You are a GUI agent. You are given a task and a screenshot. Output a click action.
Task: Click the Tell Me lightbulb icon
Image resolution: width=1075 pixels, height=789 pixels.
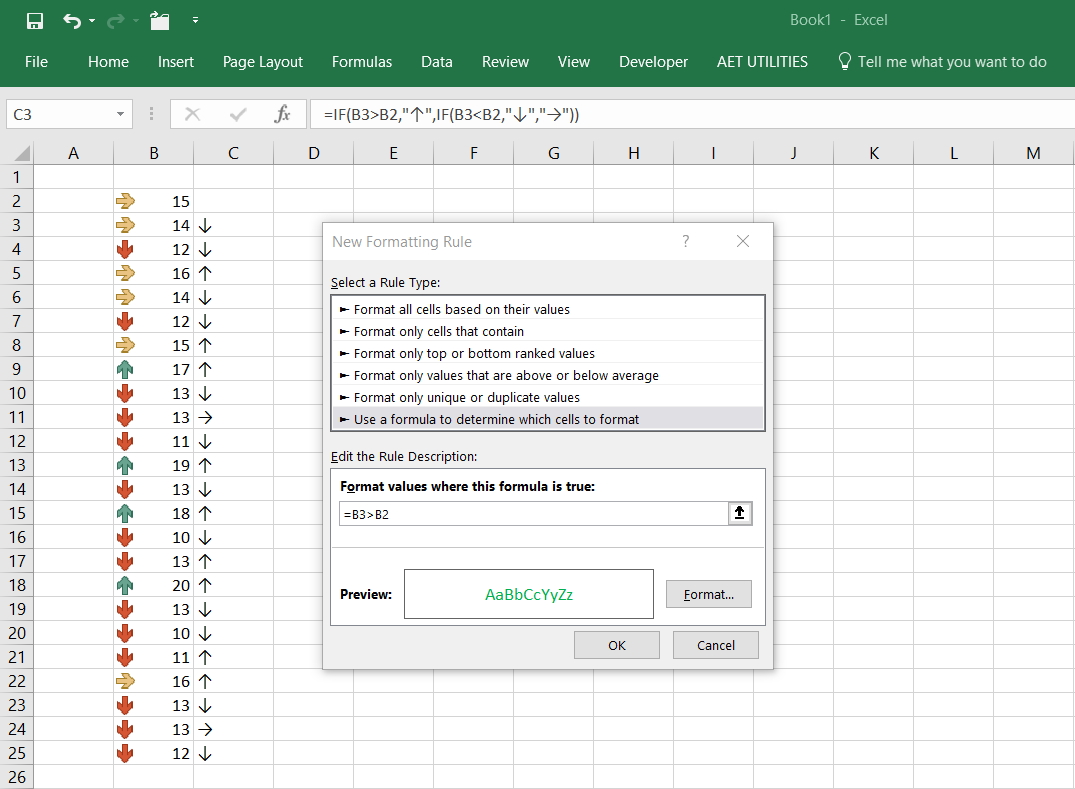coord(845,61)
